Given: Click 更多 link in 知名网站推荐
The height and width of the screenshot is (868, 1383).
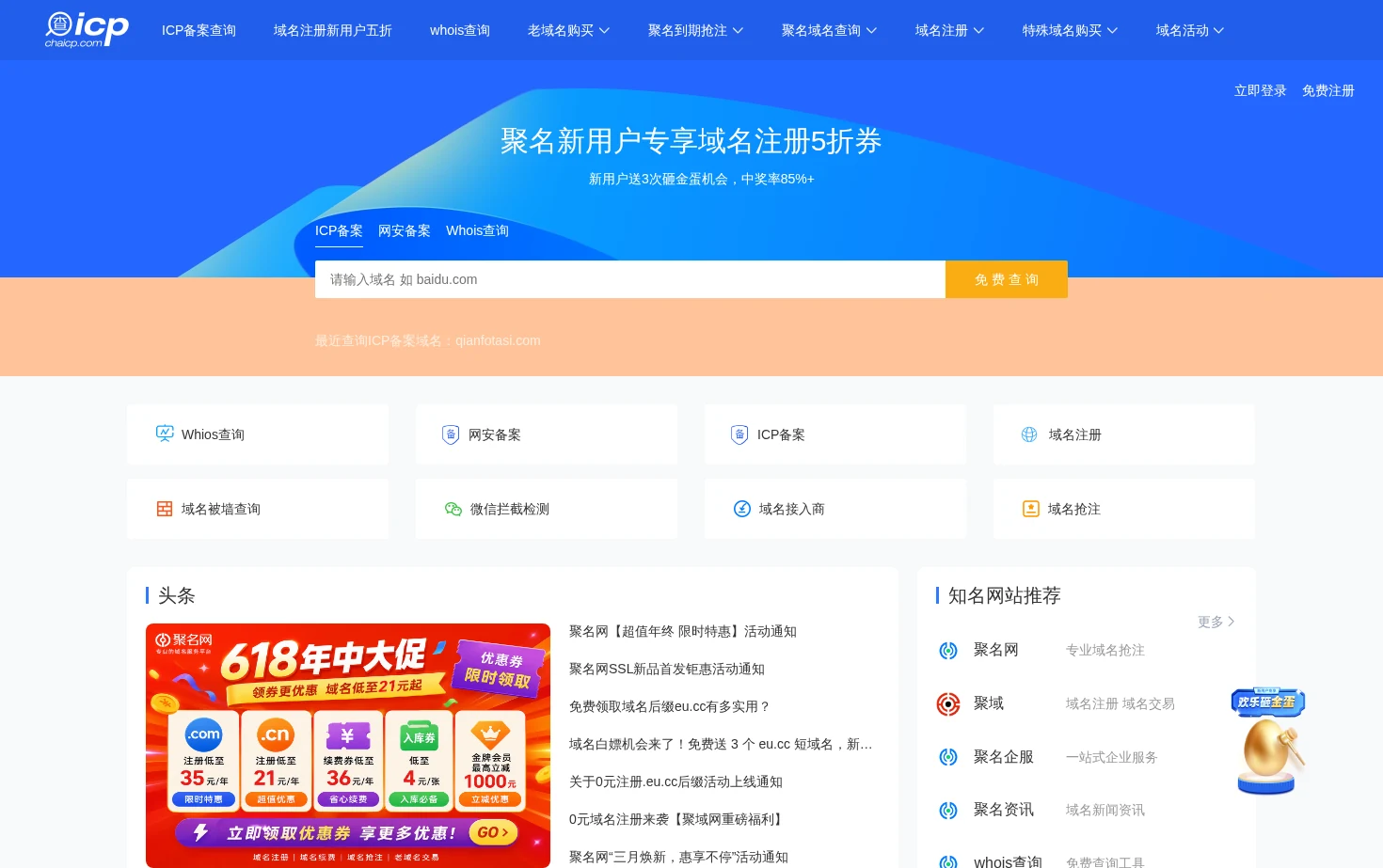Looking at the screenshot, I should click(1216, 622).
